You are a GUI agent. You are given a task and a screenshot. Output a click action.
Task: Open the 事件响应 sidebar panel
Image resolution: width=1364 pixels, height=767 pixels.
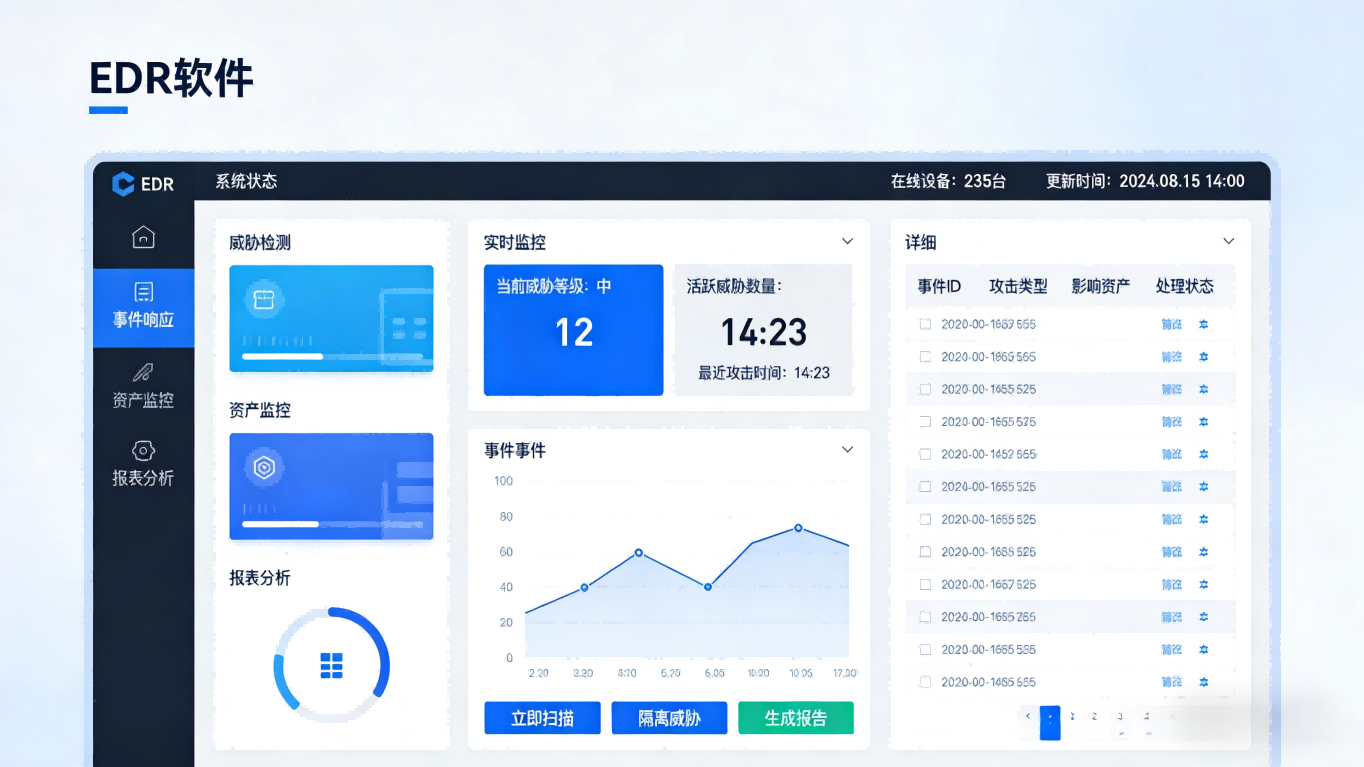click(x=143, y=308)
